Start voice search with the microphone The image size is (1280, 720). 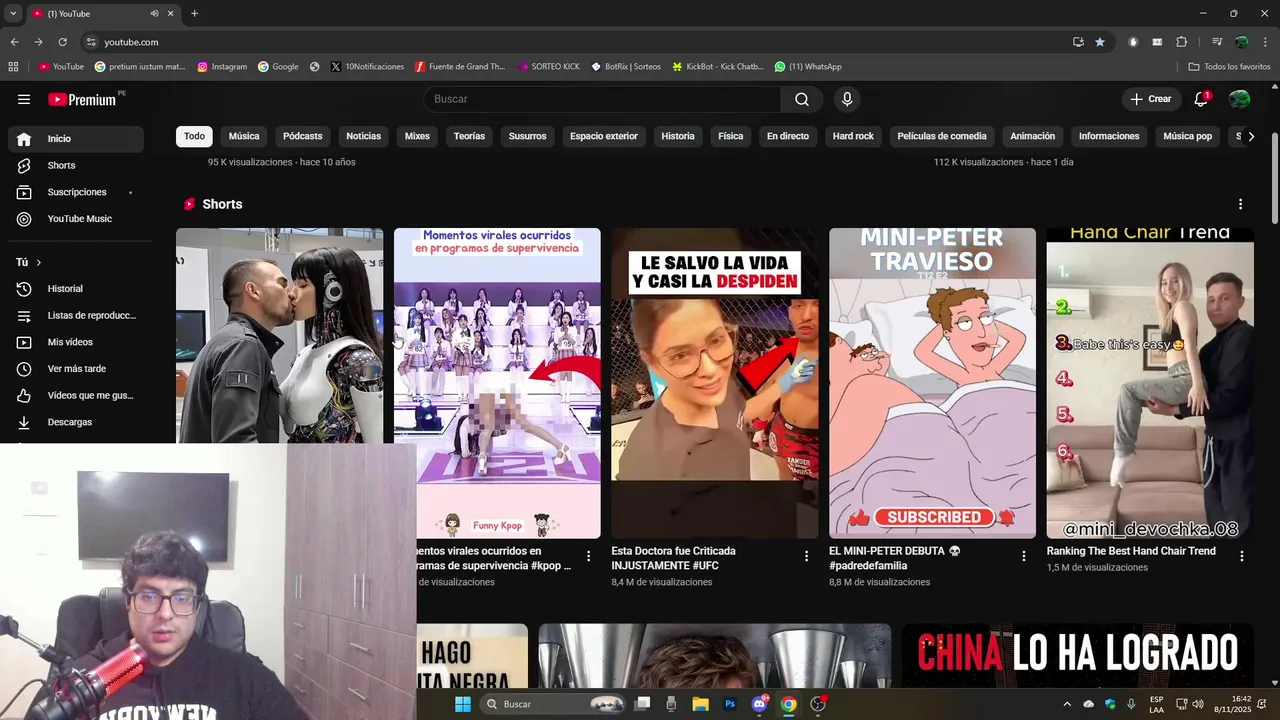[x=847, y=99]
